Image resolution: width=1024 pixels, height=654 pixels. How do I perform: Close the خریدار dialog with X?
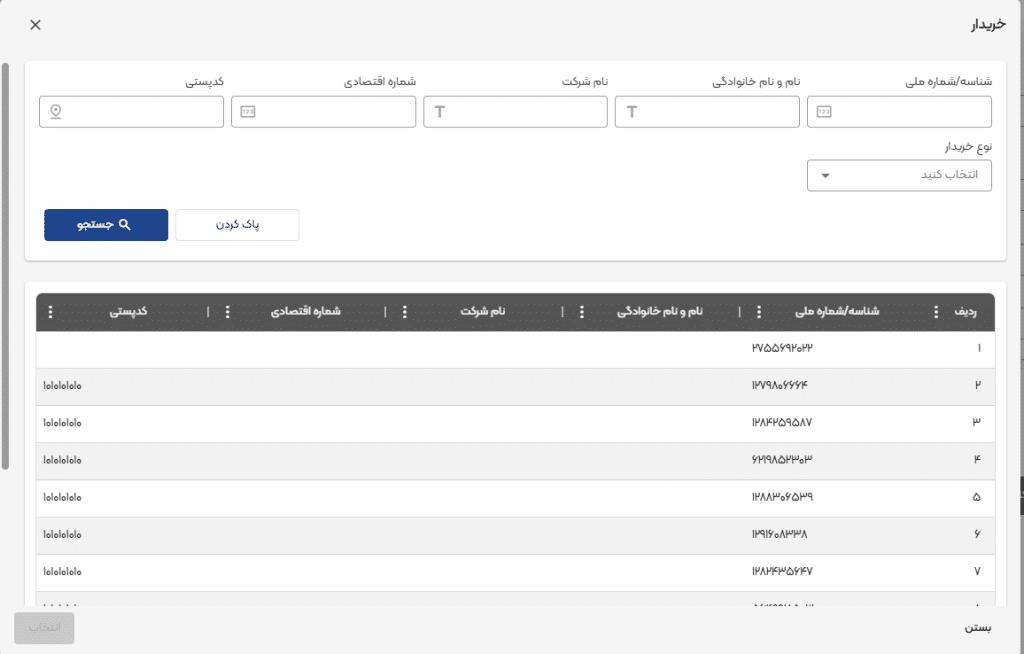tap(36, 25)
